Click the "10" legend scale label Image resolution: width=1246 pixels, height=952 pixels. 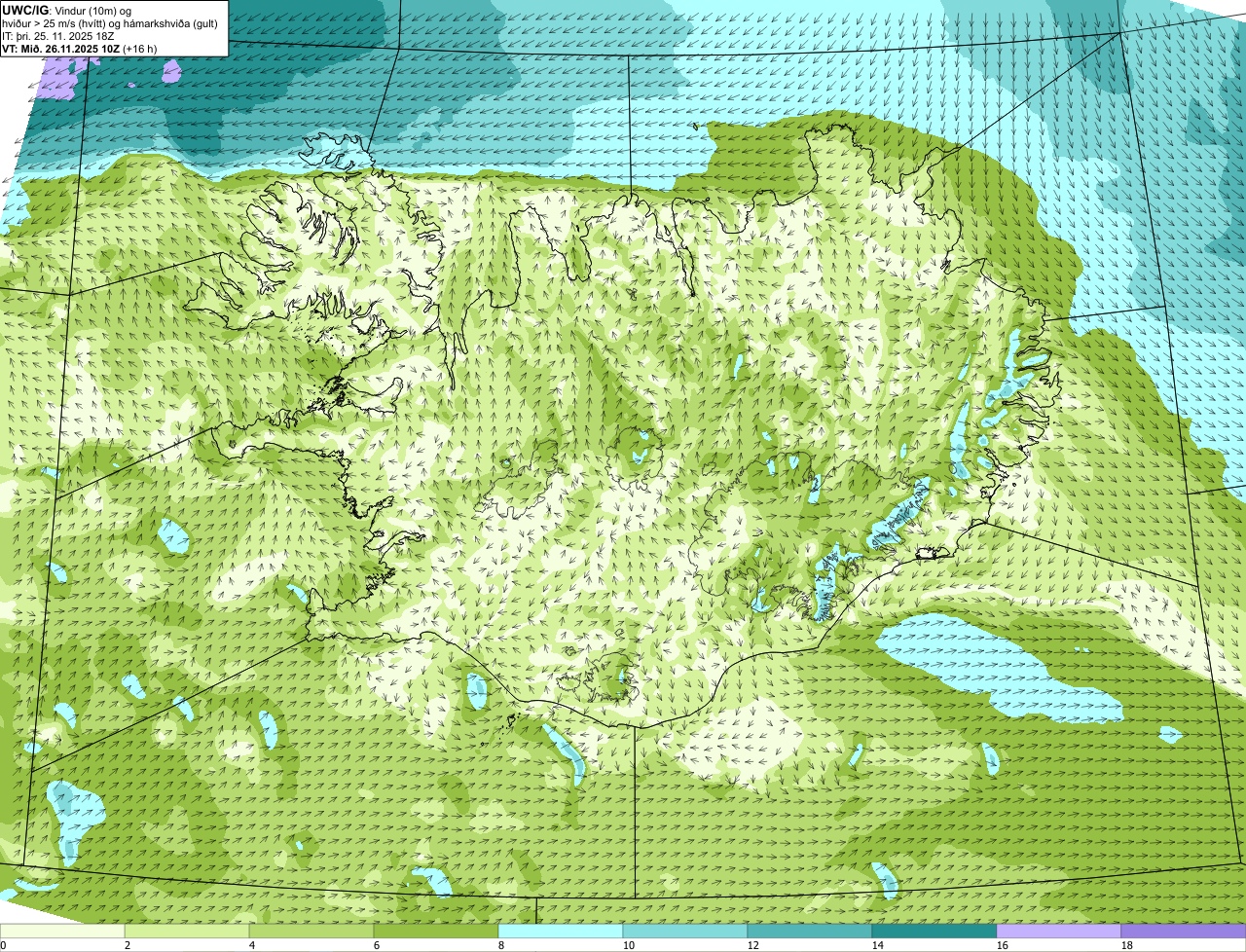(629, 945)
